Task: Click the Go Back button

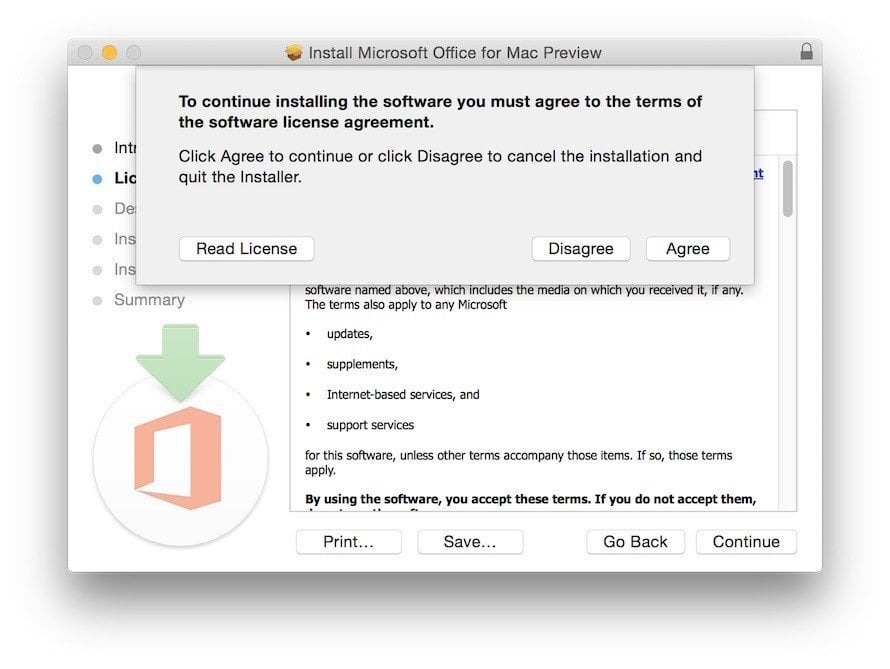Action: click(x=635, y=542)
